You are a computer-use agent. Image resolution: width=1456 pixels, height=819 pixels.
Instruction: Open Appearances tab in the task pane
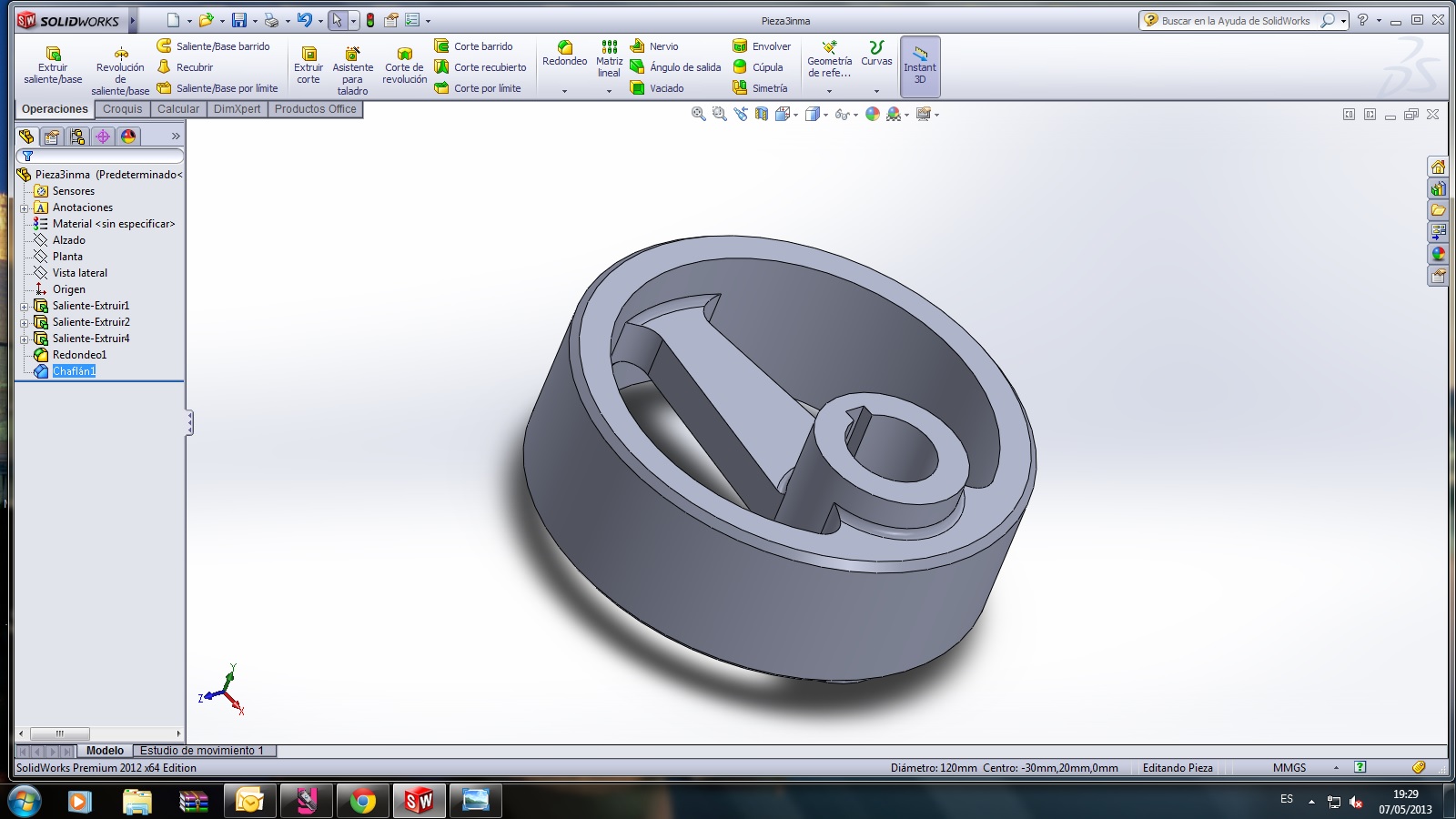click(x=1438, y=254)
